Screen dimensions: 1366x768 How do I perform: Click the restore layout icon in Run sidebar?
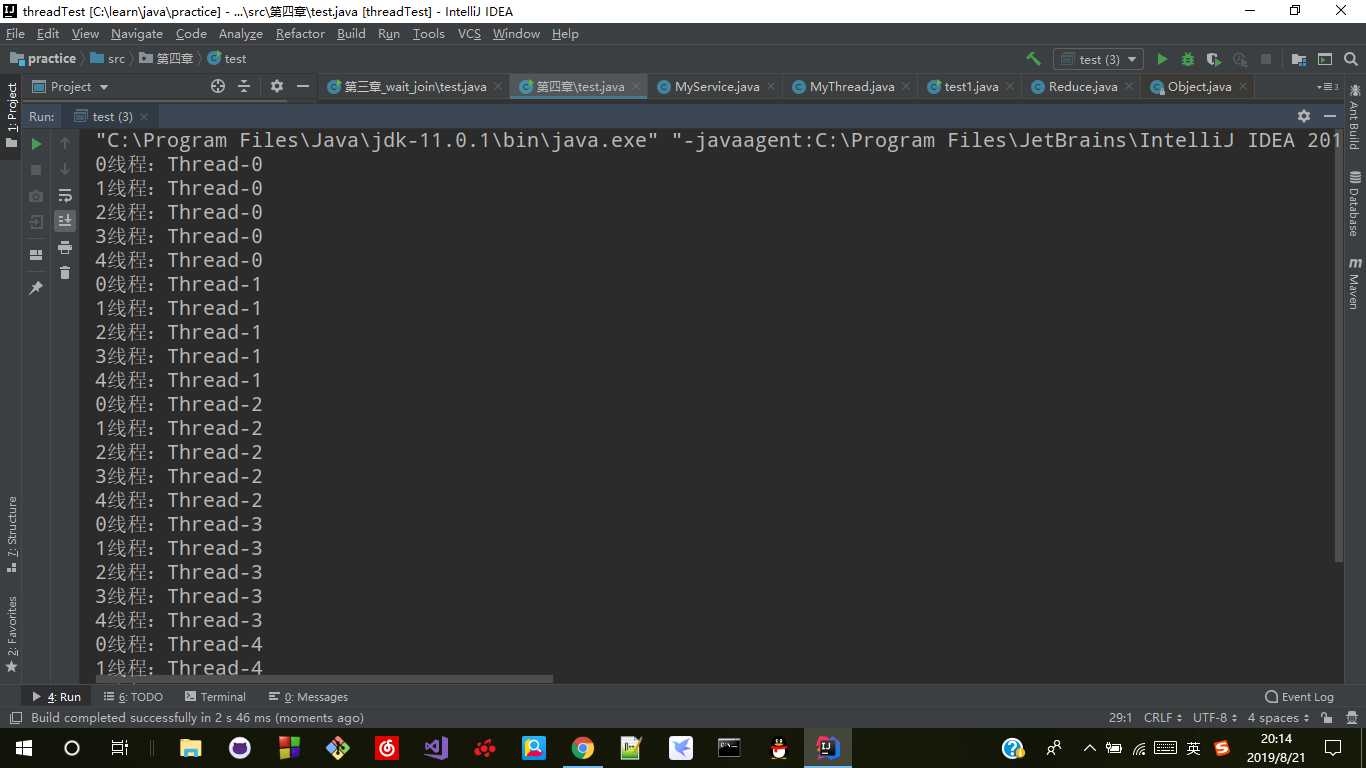tap(36, 255)
